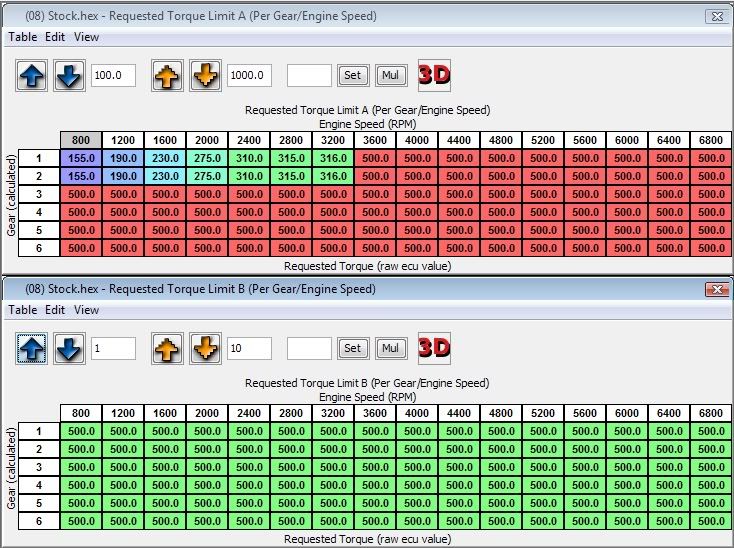Click blue down arrow in Torque Limit A
Viewport: 734px width, 548px height.
point(68,76)
